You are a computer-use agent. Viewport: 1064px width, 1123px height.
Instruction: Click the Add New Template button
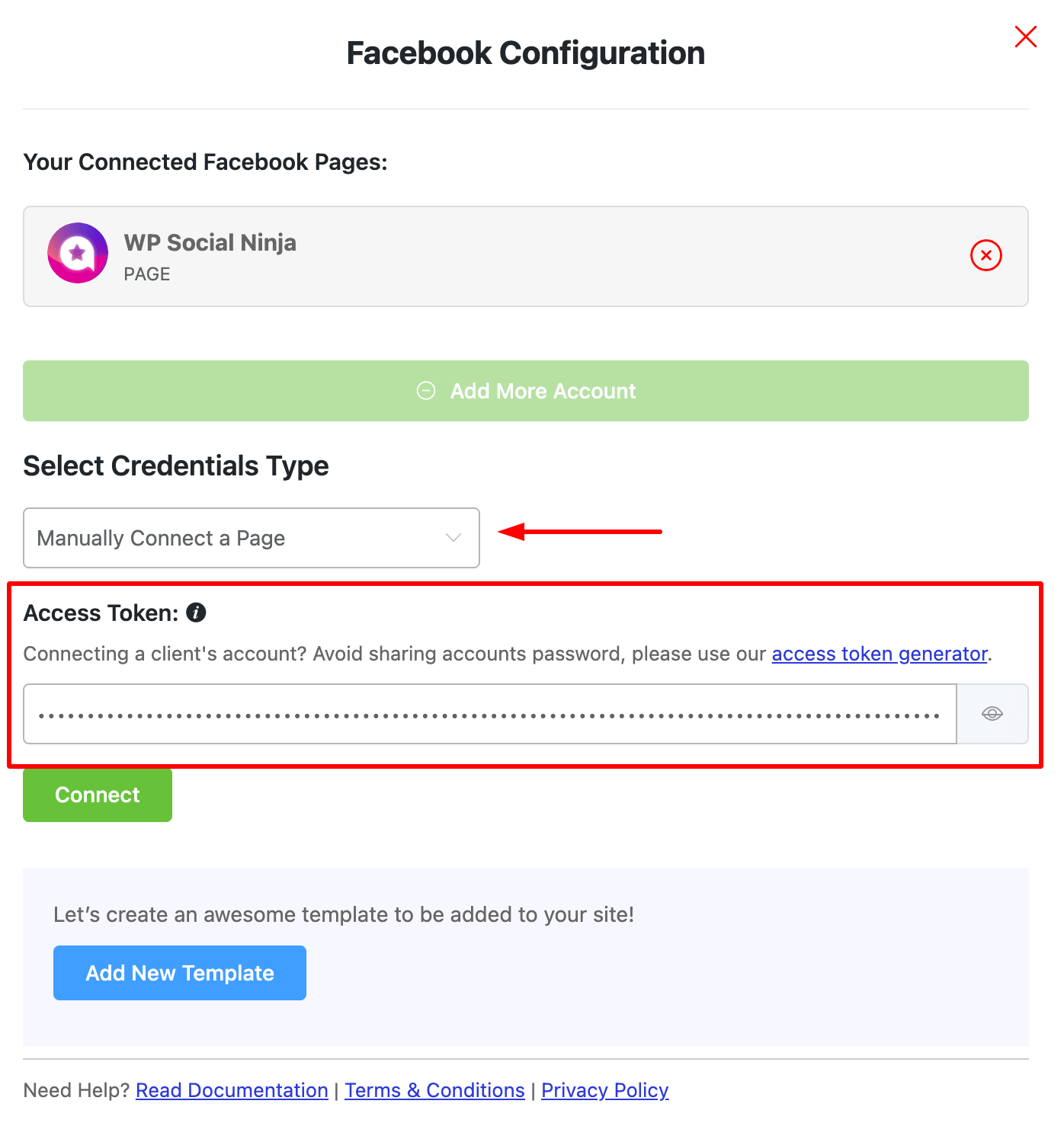pos(180,973)
